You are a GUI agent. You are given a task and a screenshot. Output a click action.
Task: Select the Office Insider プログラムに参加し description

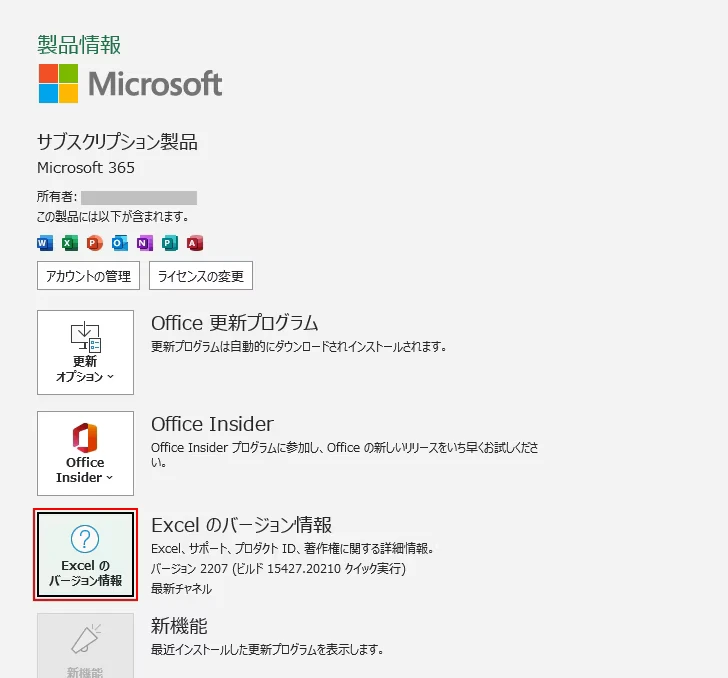(x=345, y=455)
